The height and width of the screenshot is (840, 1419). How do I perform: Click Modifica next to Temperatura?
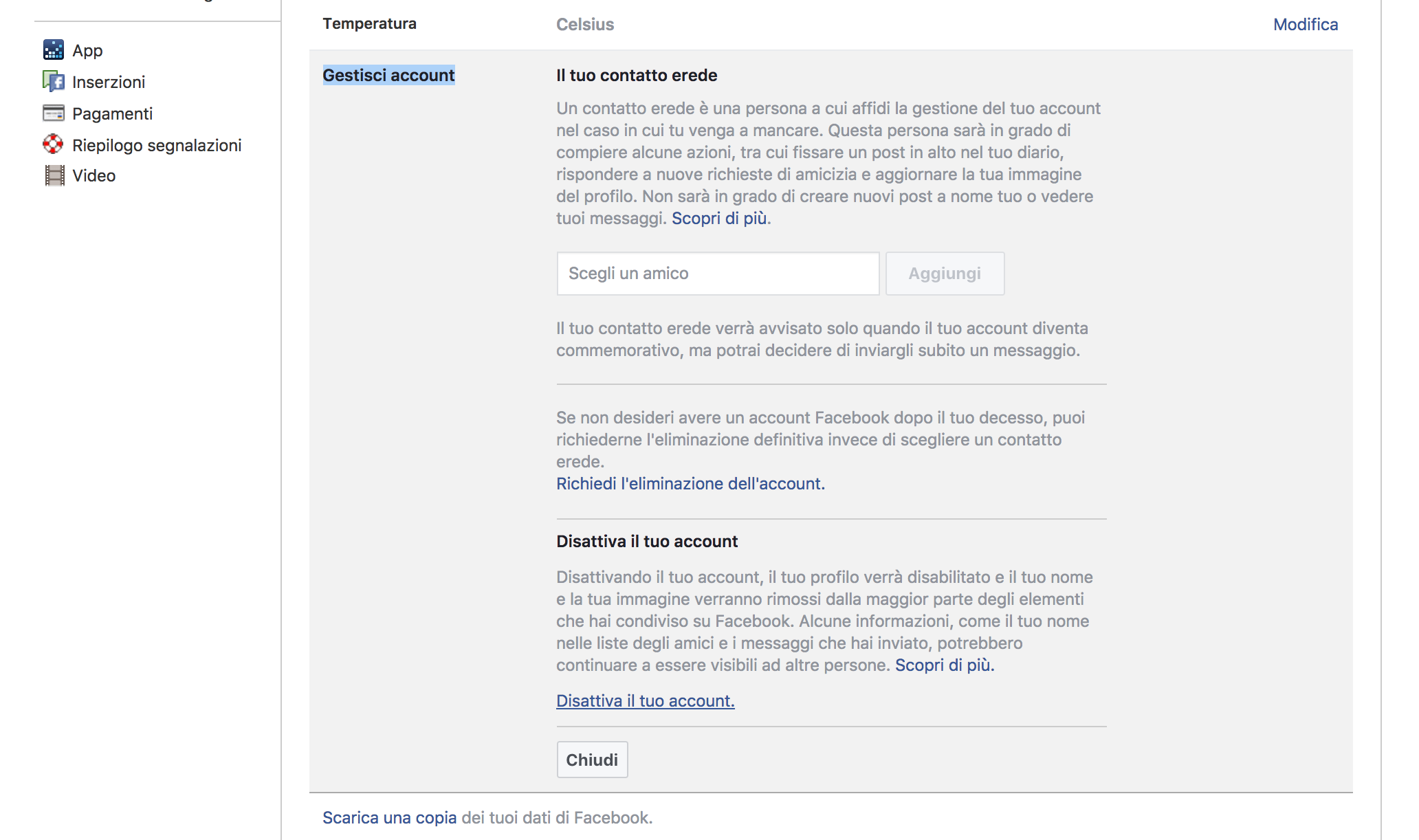tap(1305, 24)
